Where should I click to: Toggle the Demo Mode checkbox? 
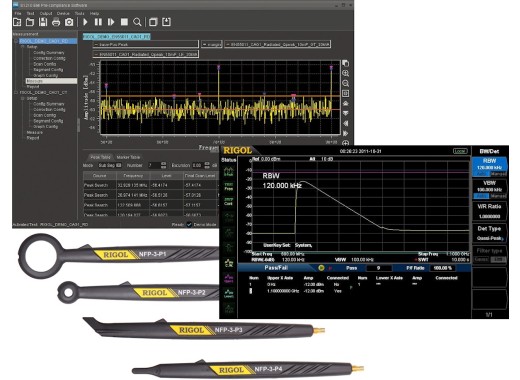pos(189,224)
